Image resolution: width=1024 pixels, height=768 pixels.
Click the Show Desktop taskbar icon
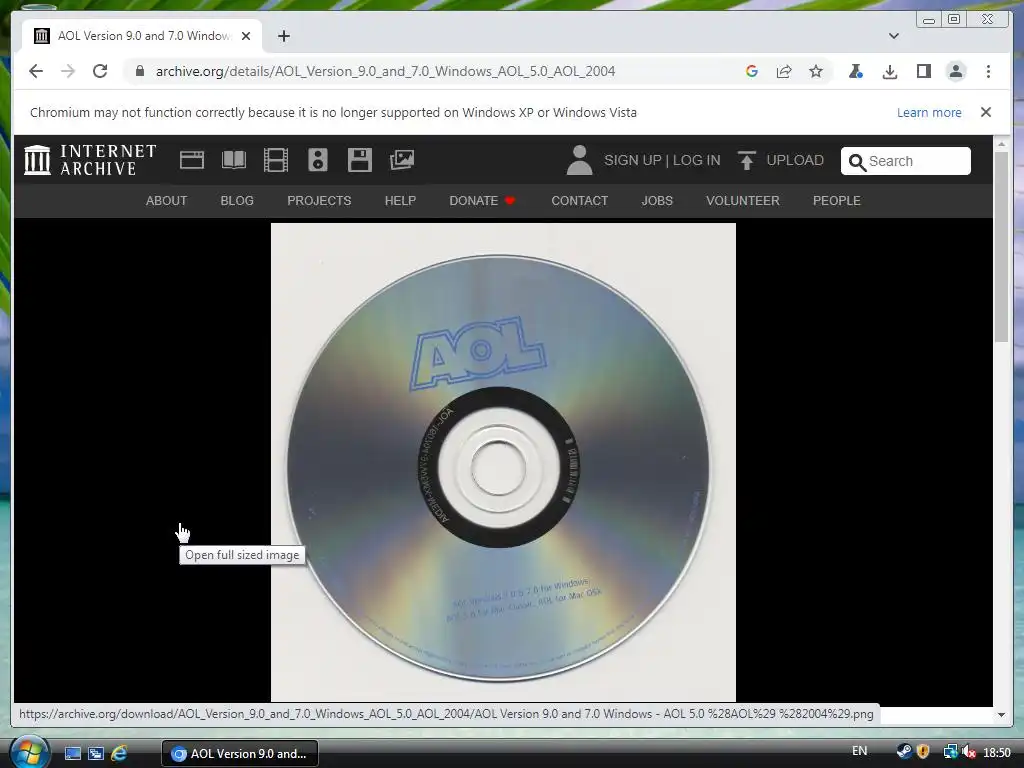tap(72, 754)
